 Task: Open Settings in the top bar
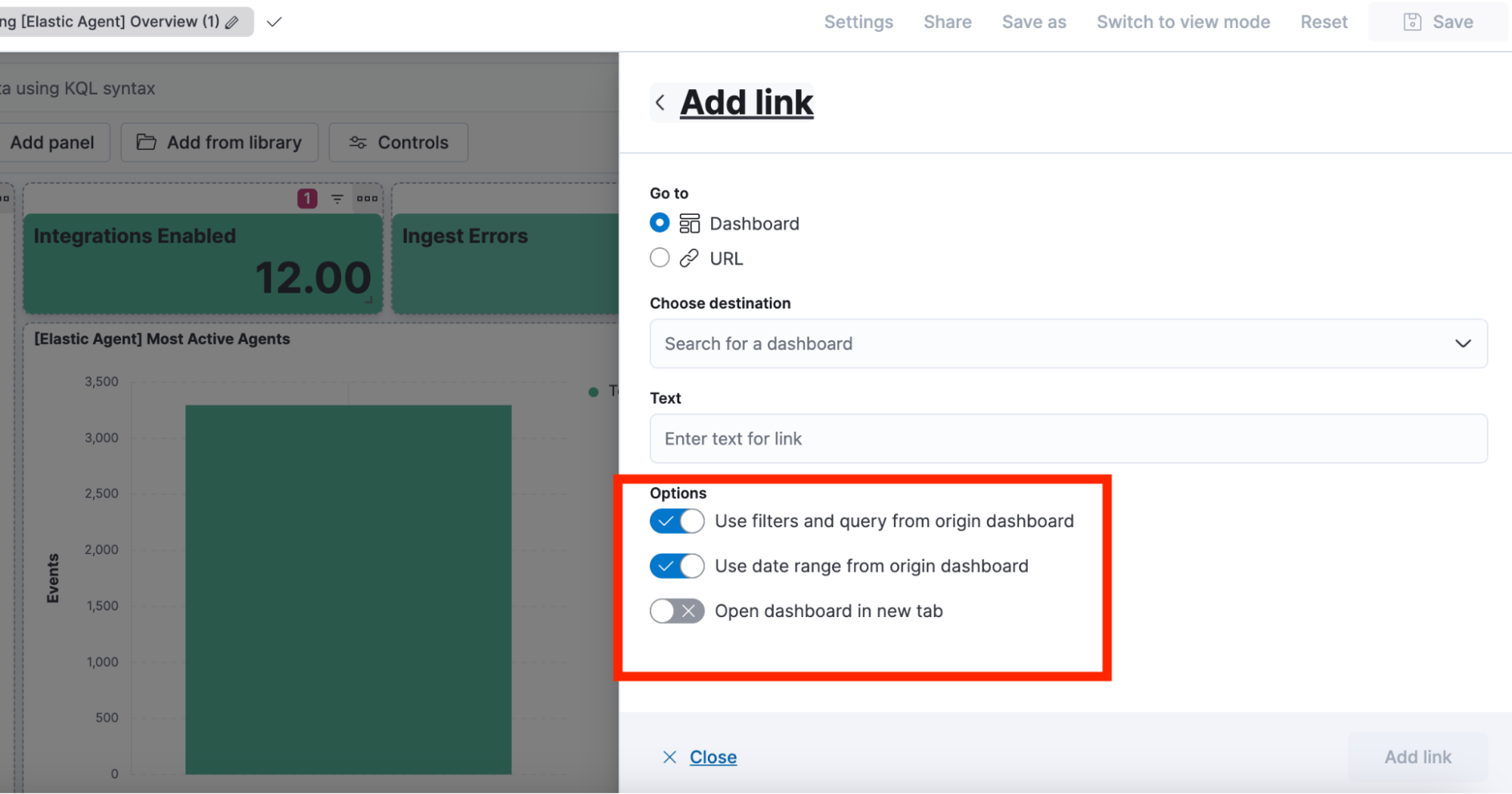pos(858,22)
